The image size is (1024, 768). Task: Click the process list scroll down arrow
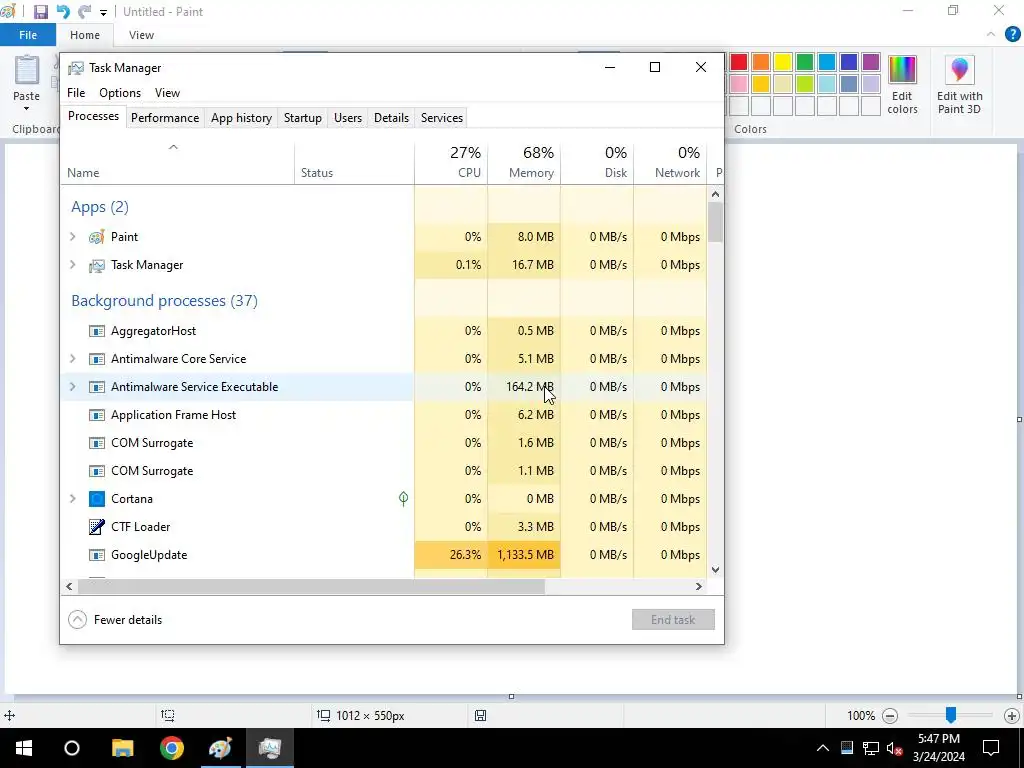[x=716, y=569]
